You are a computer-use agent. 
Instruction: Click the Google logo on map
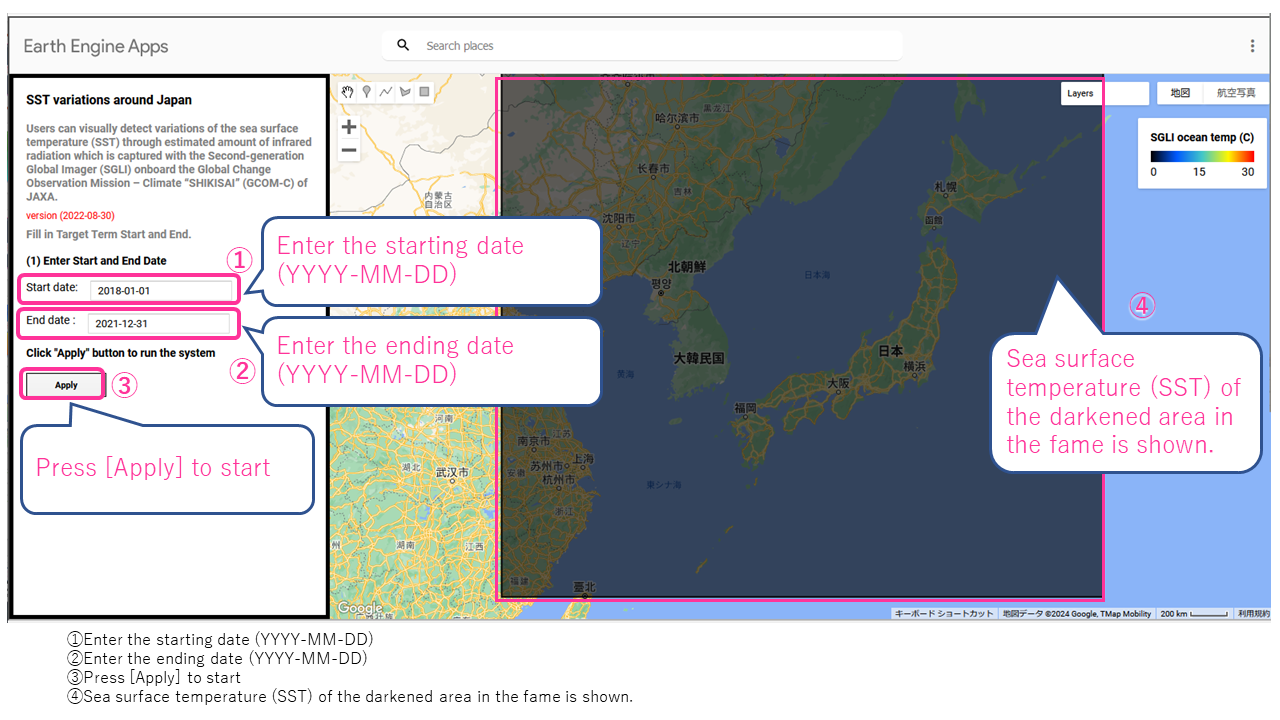tap(359, 608)
